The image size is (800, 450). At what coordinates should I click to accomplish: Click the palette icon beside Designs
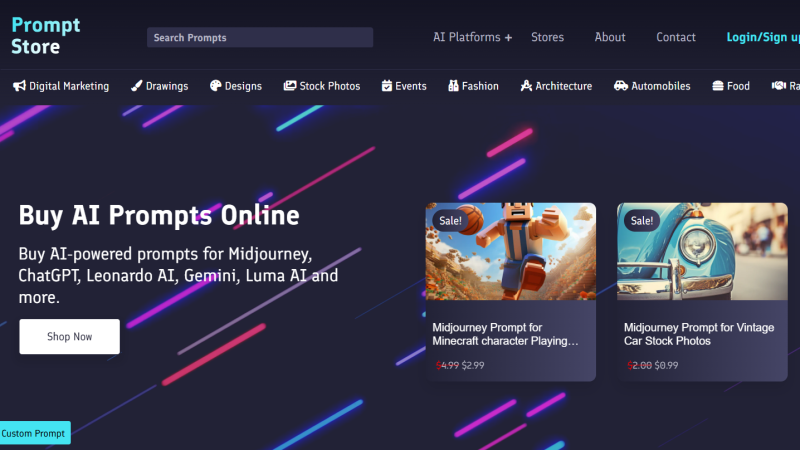[215, 86]
